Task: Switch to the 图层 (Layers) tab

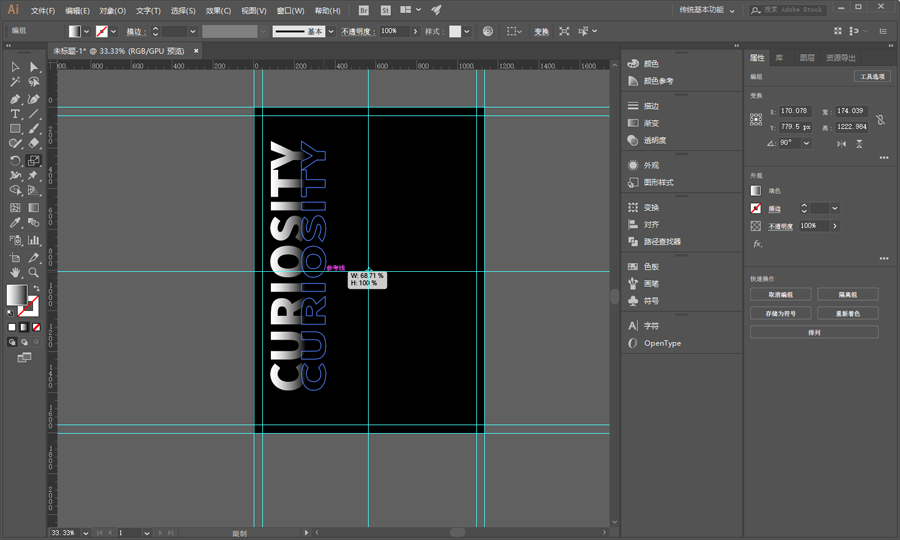Action: (x=806, y=58)
